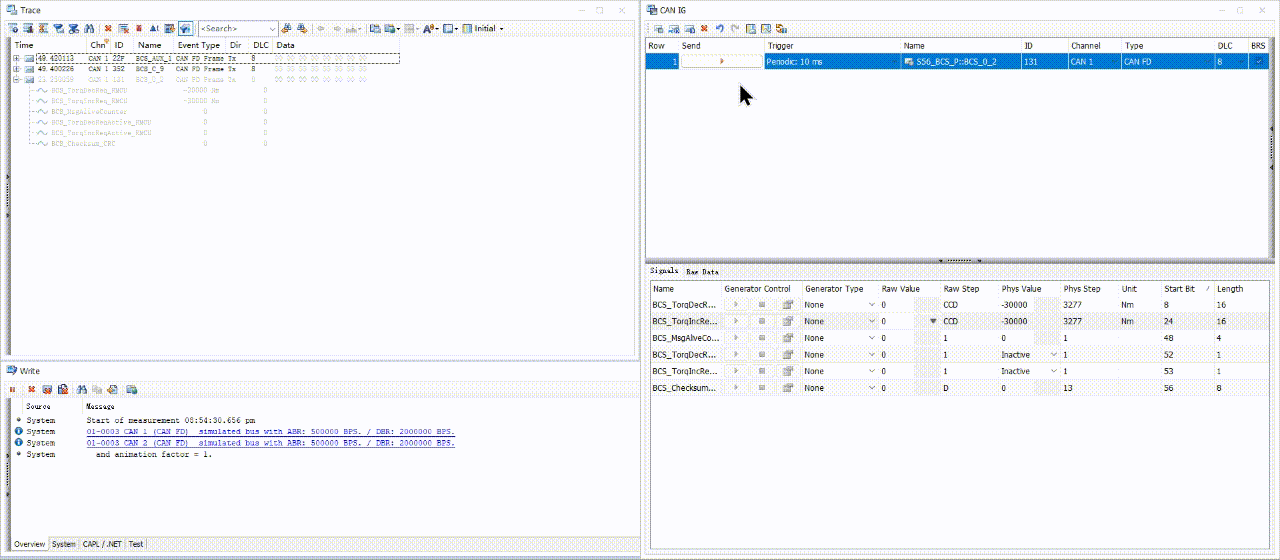1280x560 pixels.
Task: Click the redo arrow in CAN IG toolbar
Action: [x=734, y=29]
